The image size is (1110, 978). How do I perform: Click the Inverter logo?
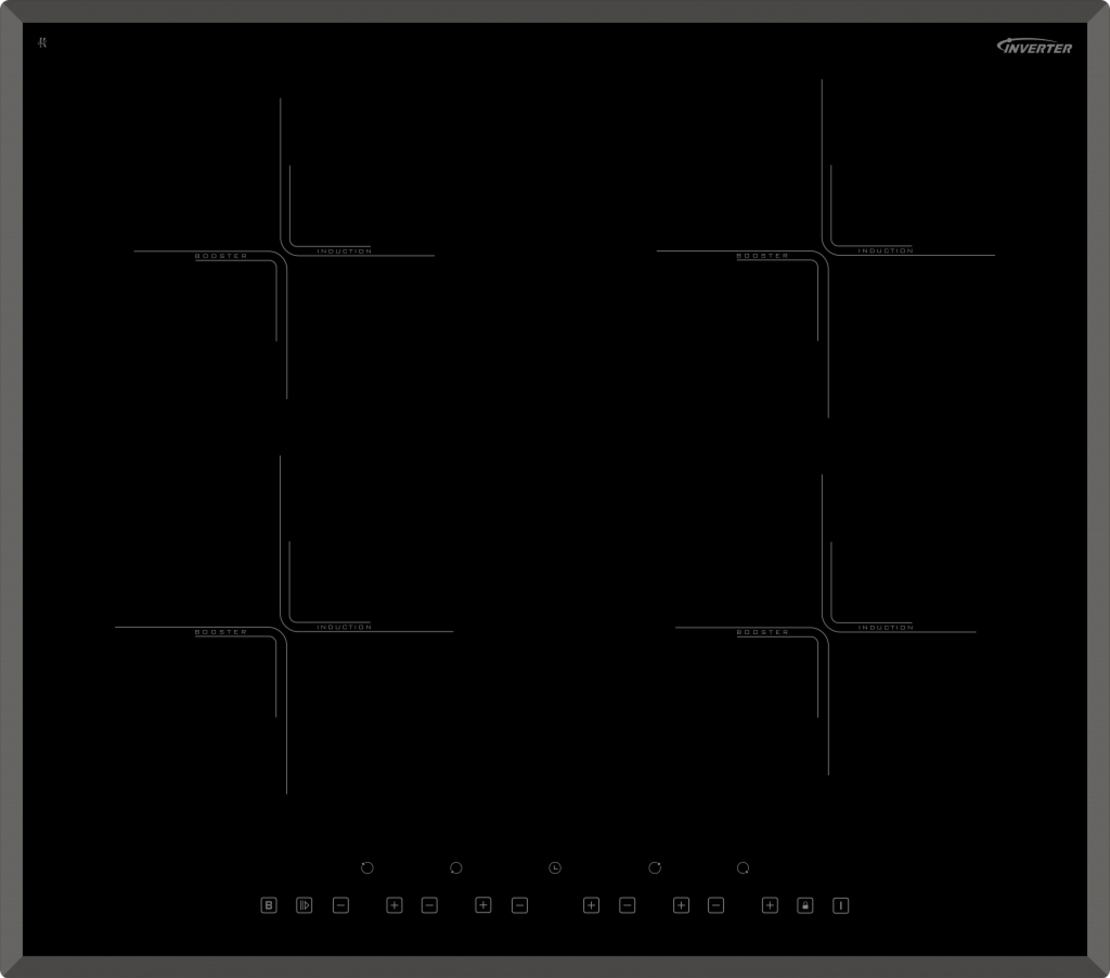click(x=1036, y=47)
